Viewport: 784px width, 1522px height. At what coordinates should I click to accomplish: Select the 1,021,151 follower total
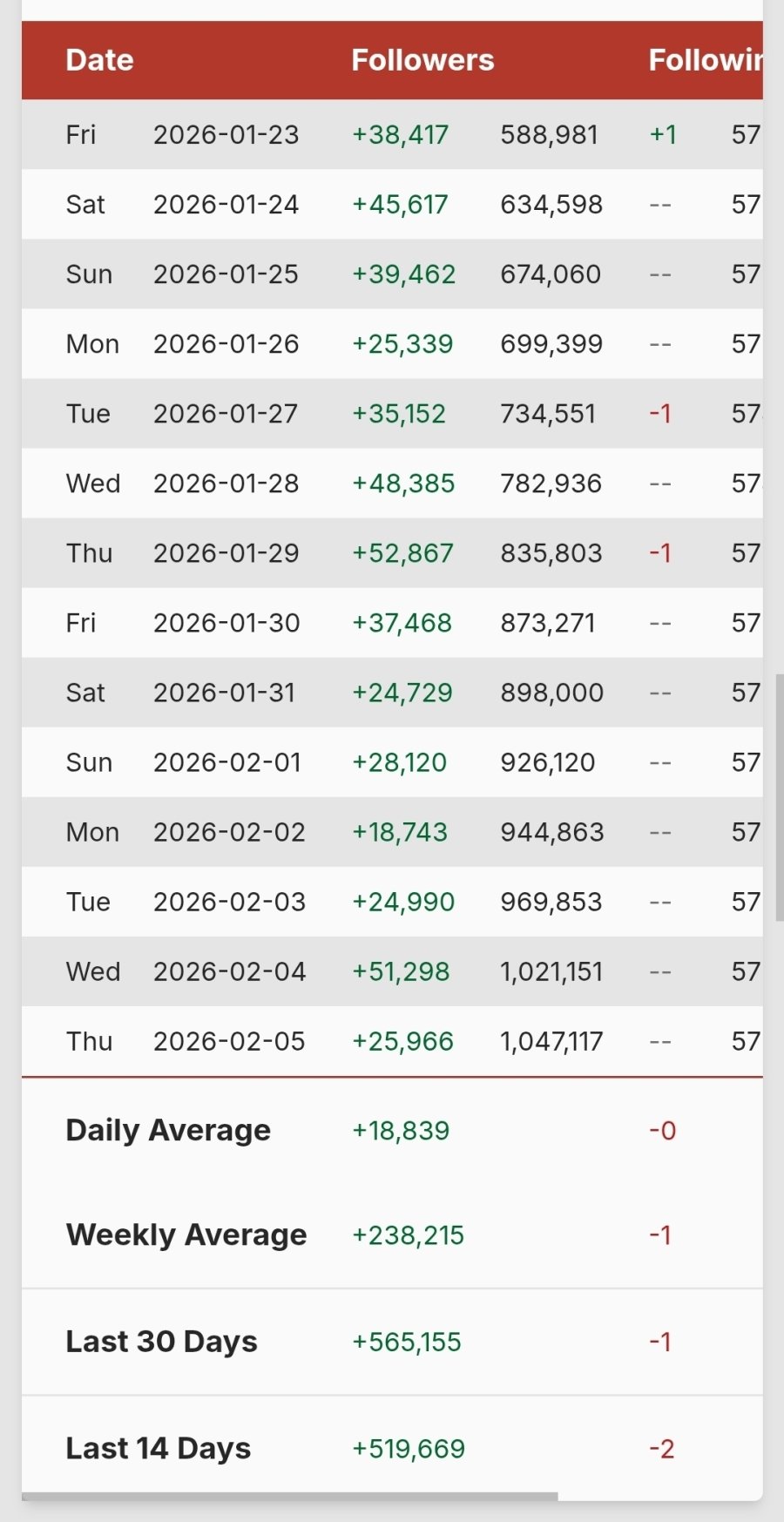pyautogui.click(x=551, y=971)
